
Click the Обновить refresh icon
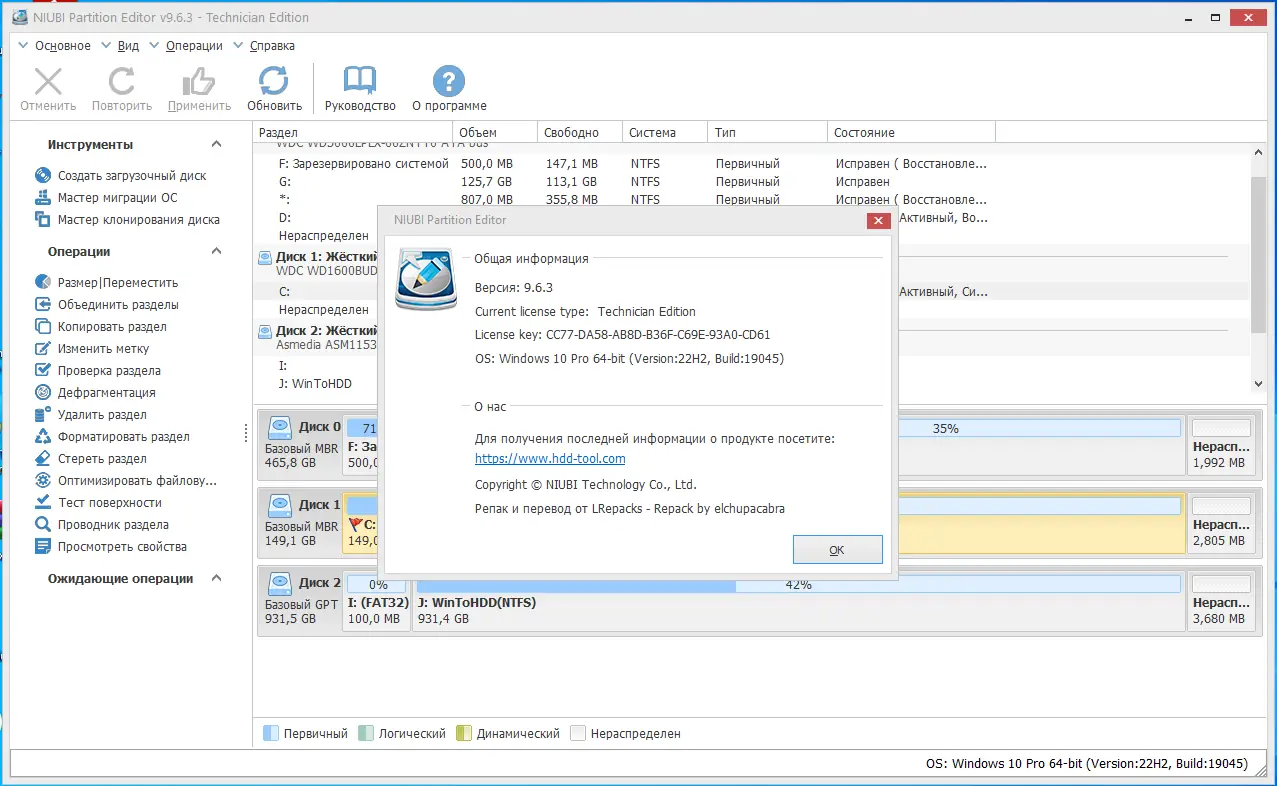274,81
